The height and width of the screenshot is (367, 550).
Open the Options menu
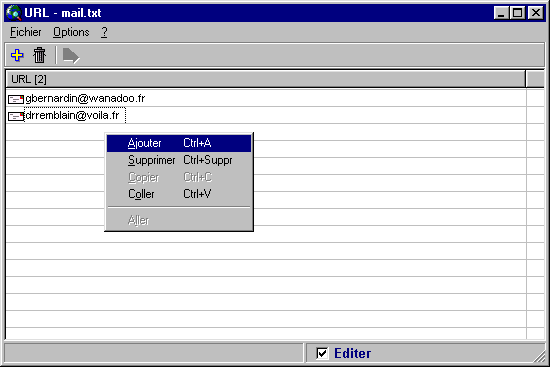tap(71, 32)
